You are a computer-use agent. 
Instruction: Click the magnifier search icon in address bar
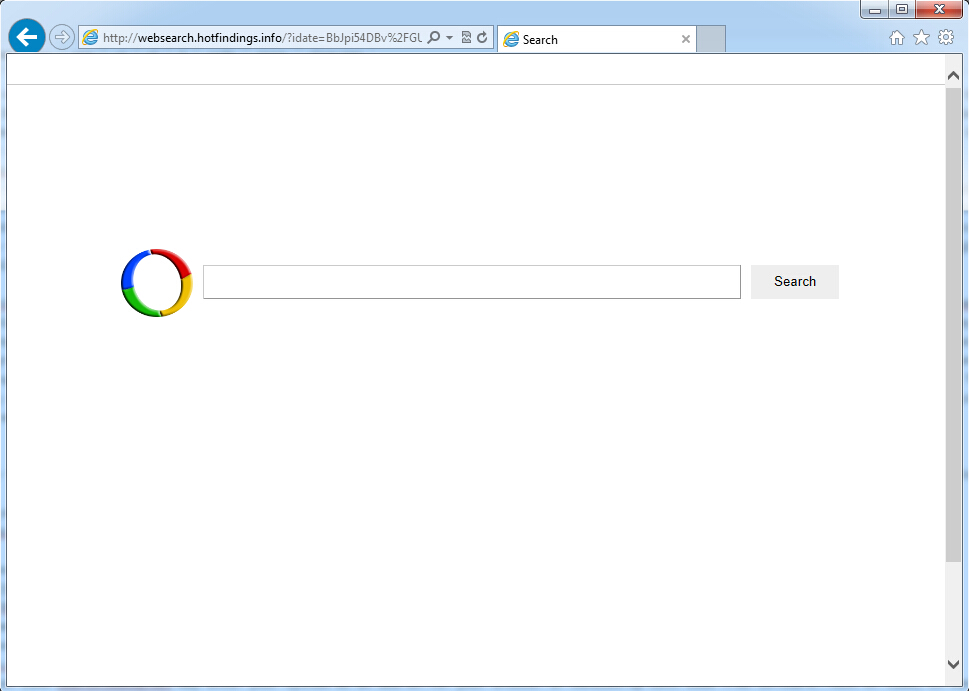click(x=434, y=38)
